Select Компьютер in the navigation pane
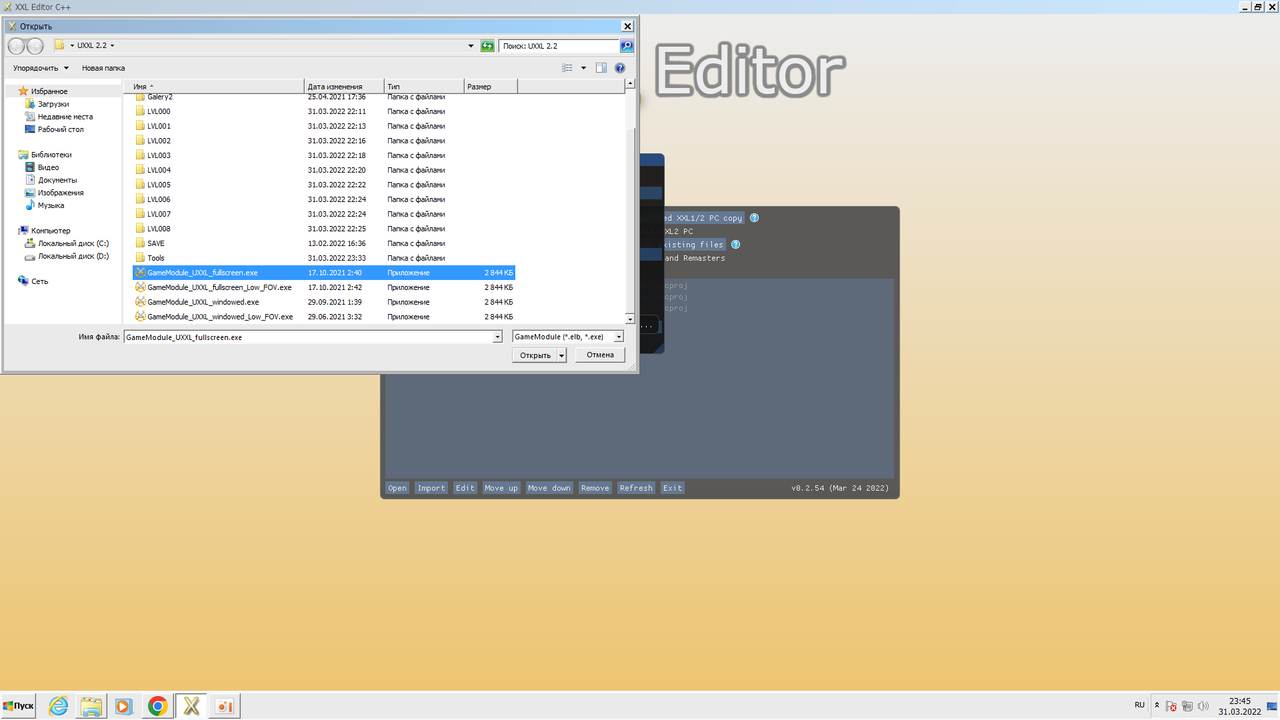The width and height of the screenshot is (1280, 720). click(50, 231)
